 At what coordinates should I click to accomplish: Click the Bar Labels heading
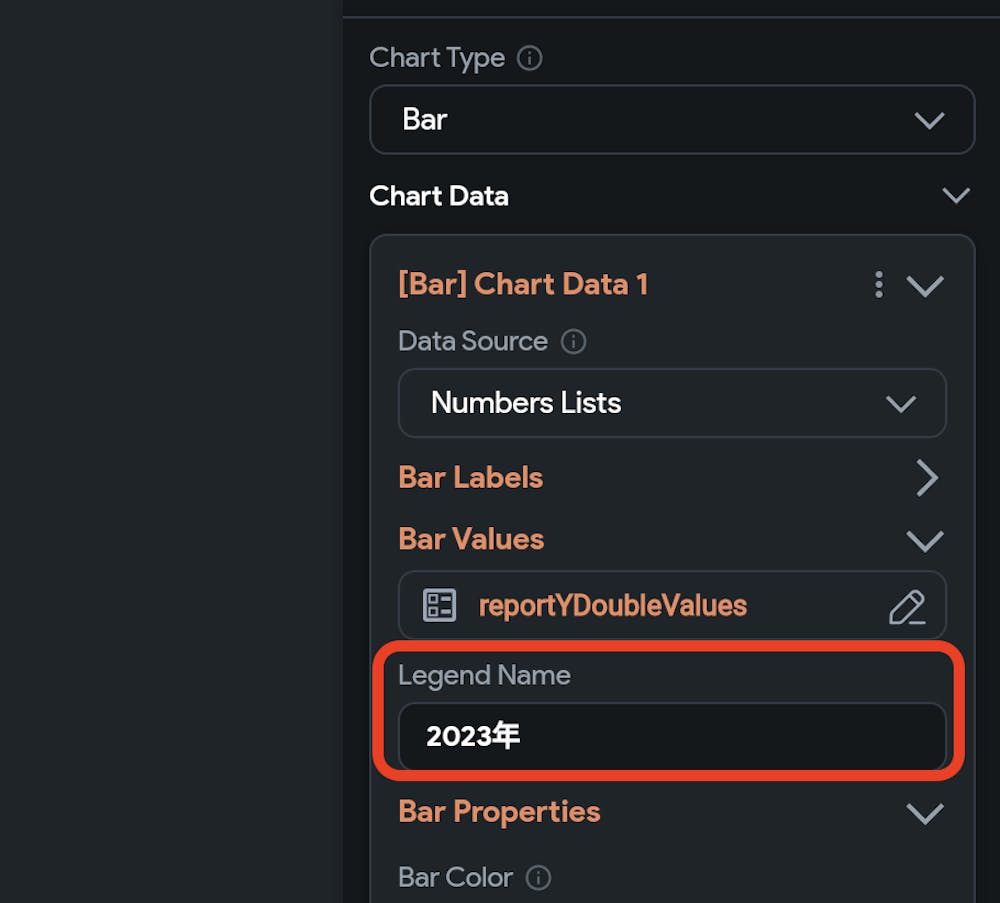[470, 478]
